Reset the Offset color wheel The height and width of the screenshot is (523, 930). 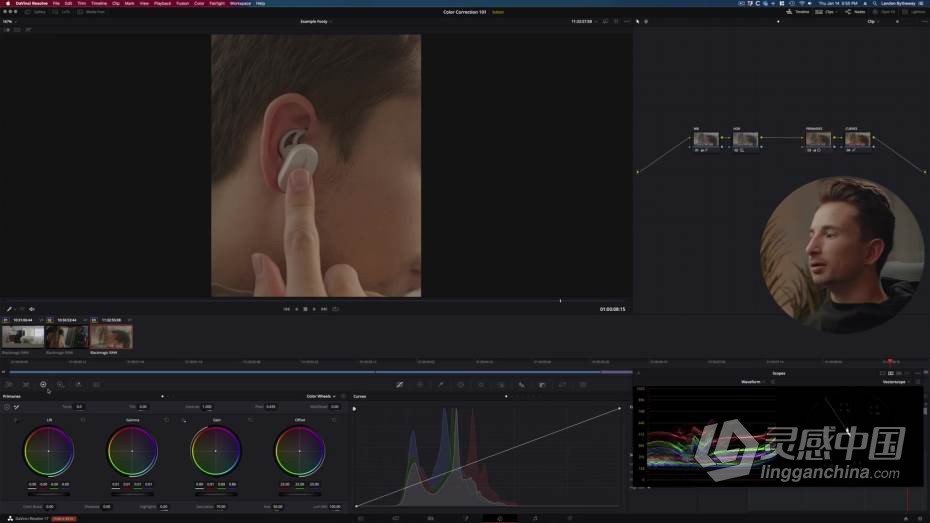(334, 420)
